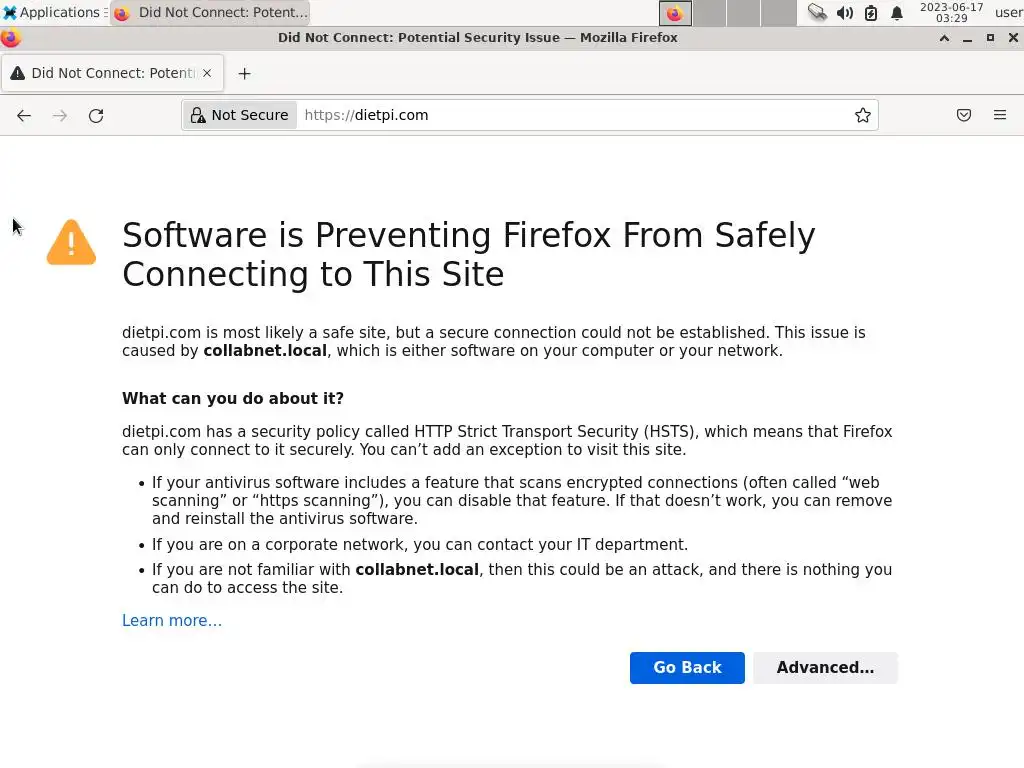The width and height of the screenshot is (1024, 768).
Task: Expand the Advanced… details button
Action: 824,667
